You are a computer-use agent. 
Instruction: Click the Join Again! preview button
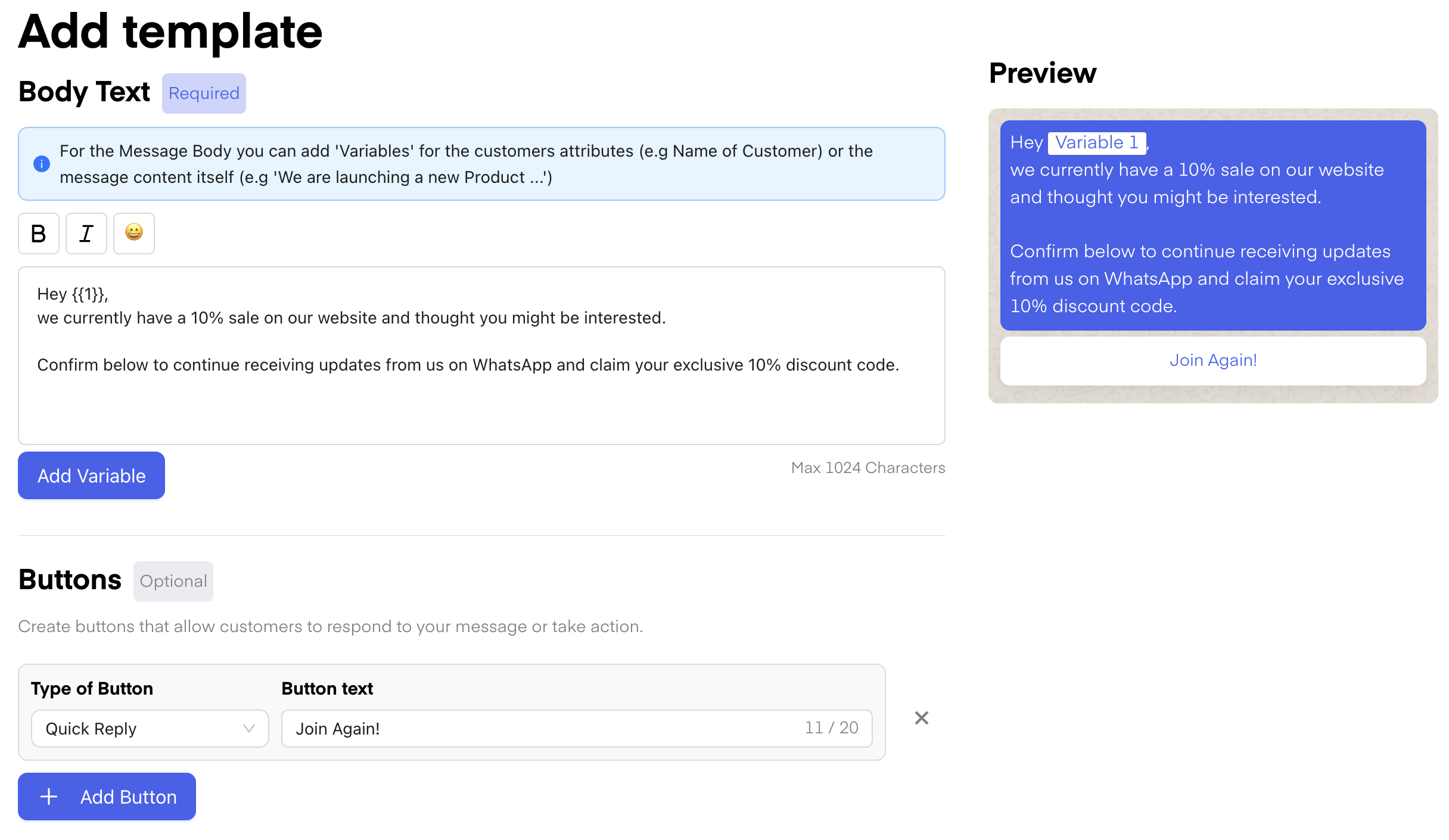1213,360
